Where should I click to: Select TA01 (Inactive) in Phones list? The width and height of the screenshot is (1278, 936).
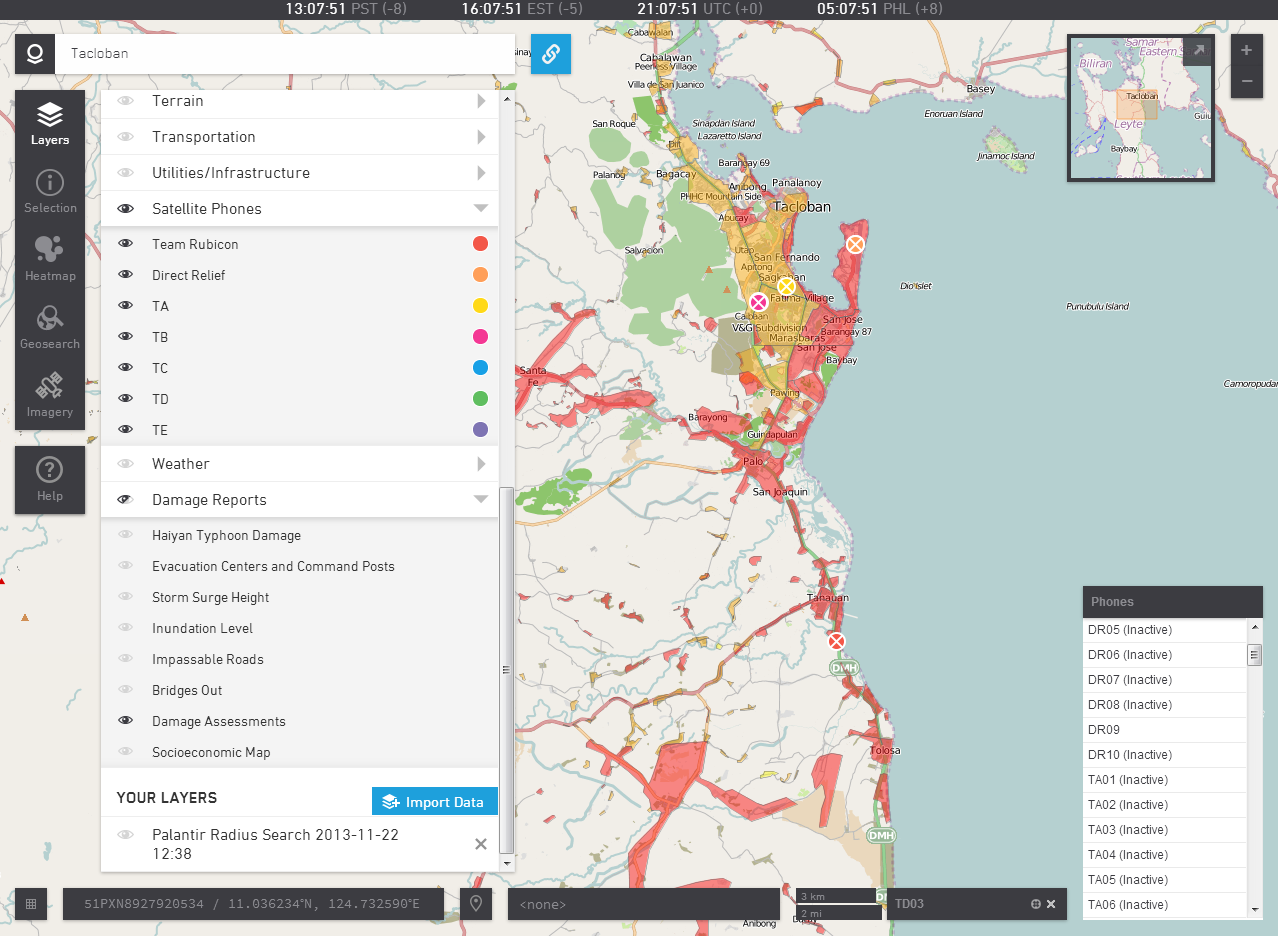tap(1165, 780)
